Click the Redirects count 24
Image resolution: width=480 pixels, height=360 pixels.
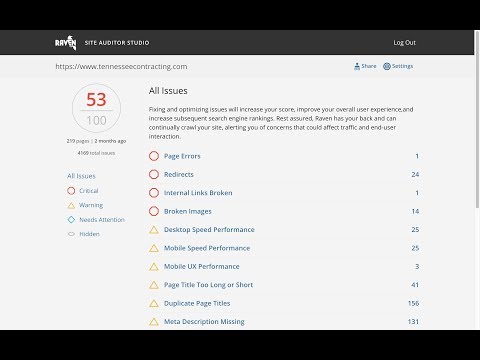(x=415, y=174)
